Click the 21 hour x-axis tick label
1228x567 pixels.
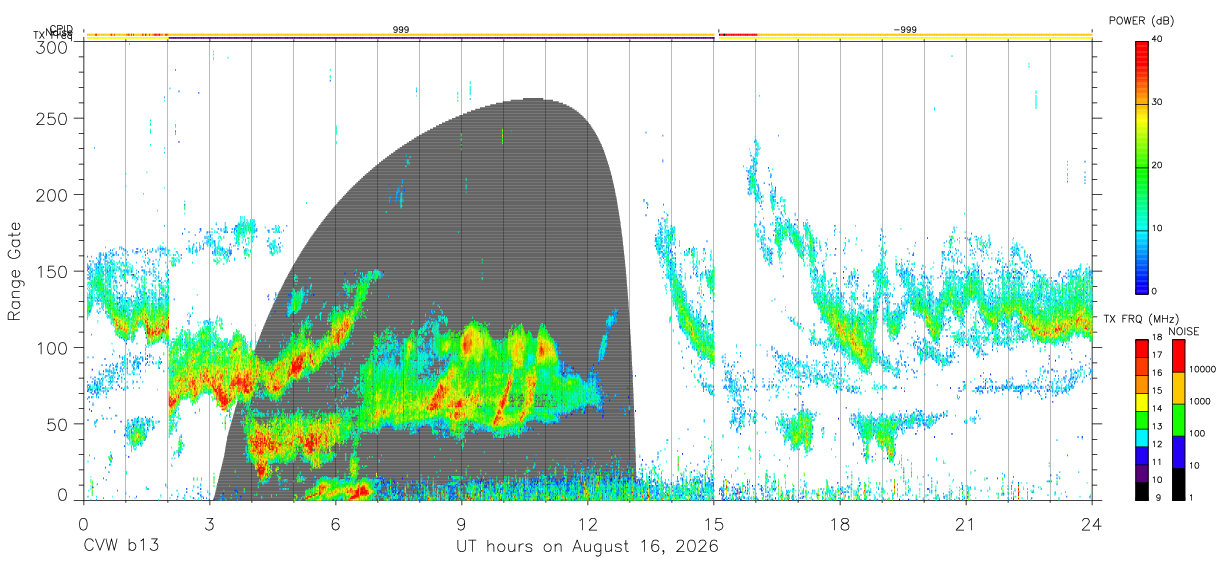[x=966, y=524]
